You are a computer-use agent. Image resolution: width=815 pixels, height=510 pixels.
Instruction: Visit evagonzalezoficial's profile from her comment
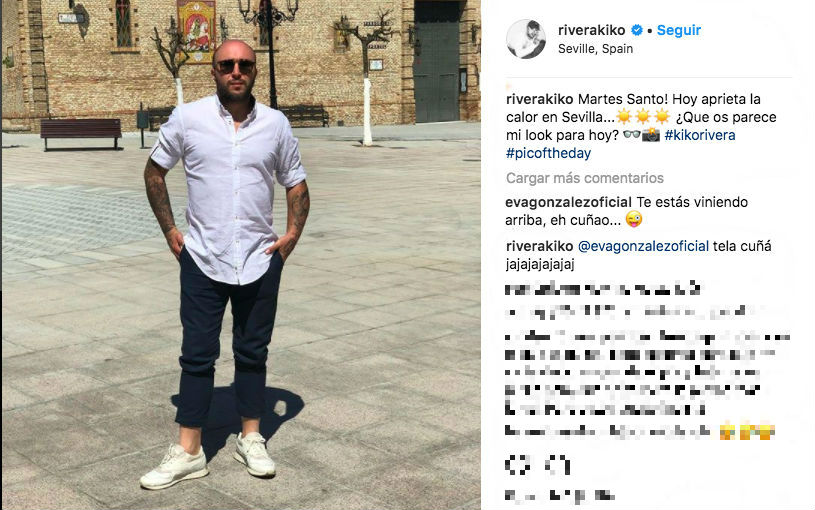pyautogui.click(x=569, y=202)
